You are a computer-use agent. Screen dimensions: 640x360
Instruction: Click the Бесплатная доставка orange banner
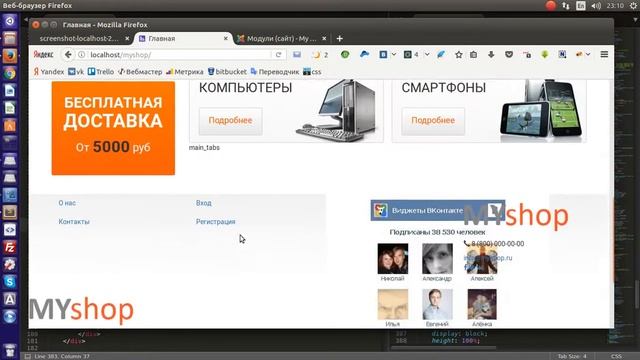pyautogui.click(x=113, y=128)
